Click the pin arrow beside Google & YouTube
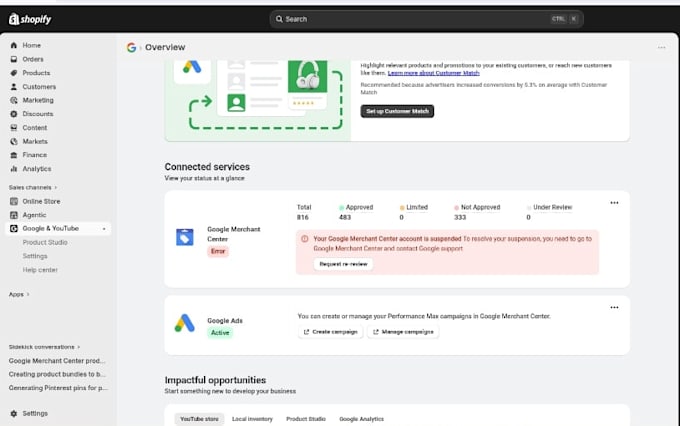 pyautogui.click(x=104, y=229)
